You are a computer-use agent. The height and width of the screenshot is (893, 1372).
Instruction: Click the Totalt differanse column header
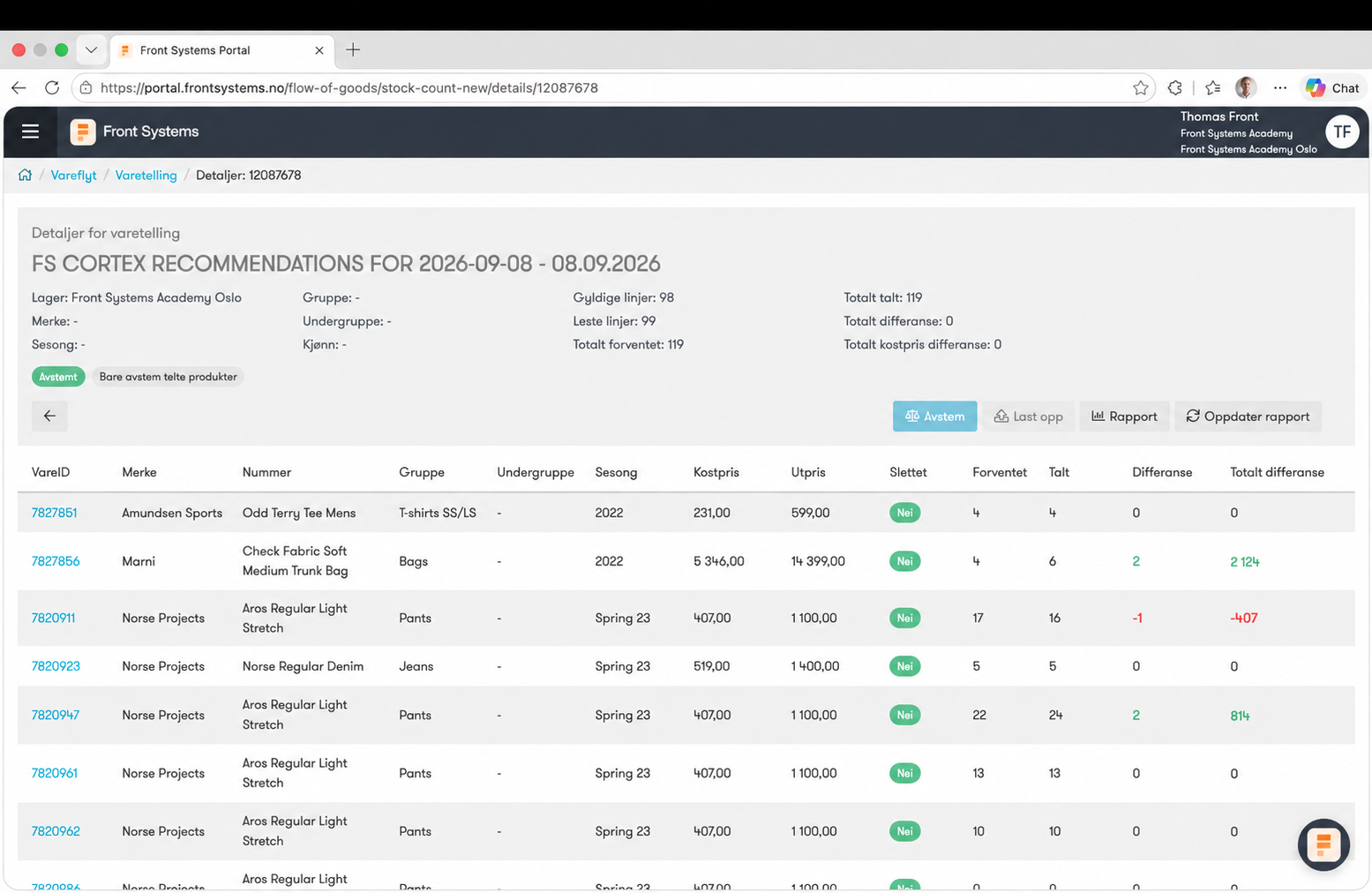pos(1277,472)
